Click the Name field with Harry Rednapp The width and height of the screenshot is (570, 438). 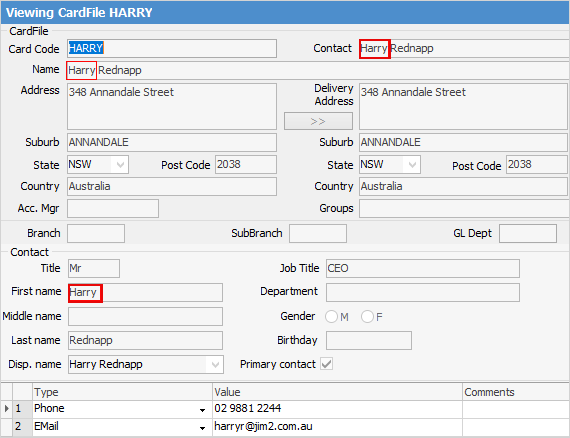click(x=318, y=70)
